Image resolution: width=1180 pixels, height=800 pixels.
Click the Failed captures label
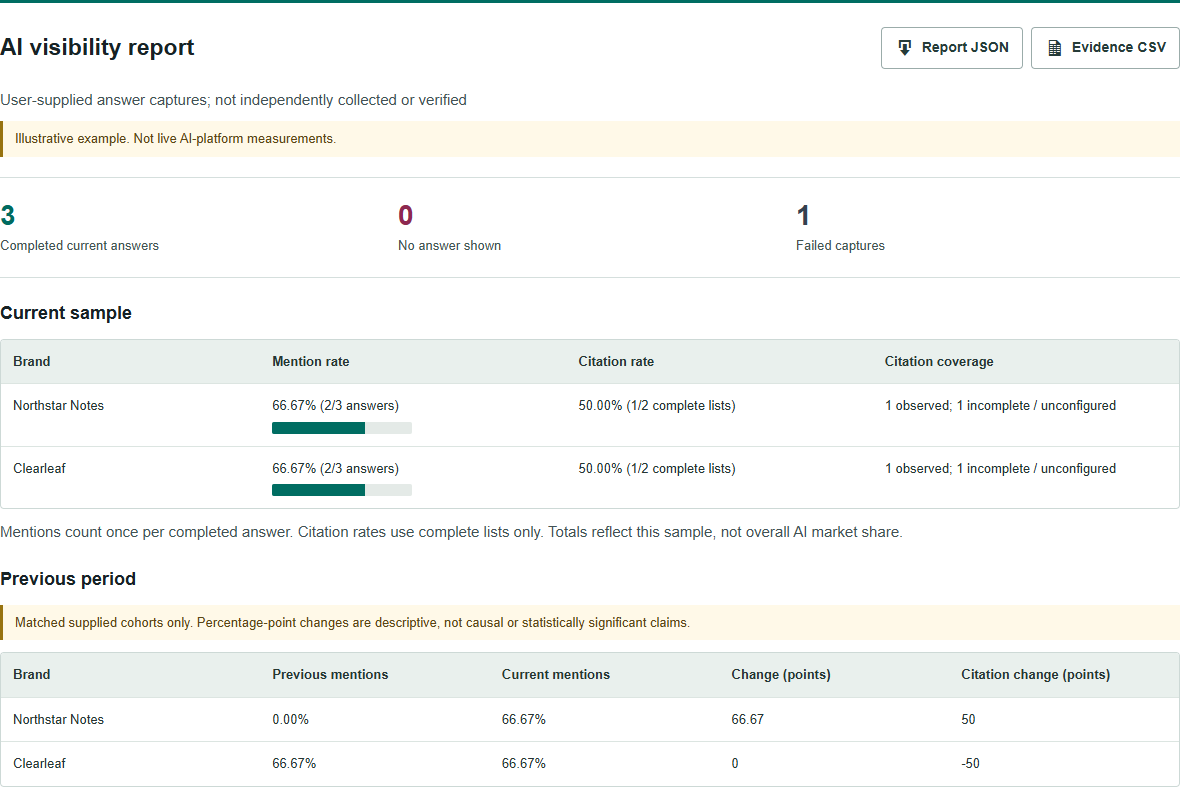click(840, 245)
